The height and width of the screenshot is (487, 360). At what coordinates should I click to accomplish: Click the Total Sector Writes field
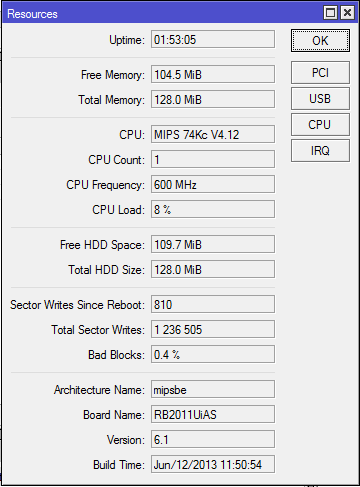[x=213, y=329]
